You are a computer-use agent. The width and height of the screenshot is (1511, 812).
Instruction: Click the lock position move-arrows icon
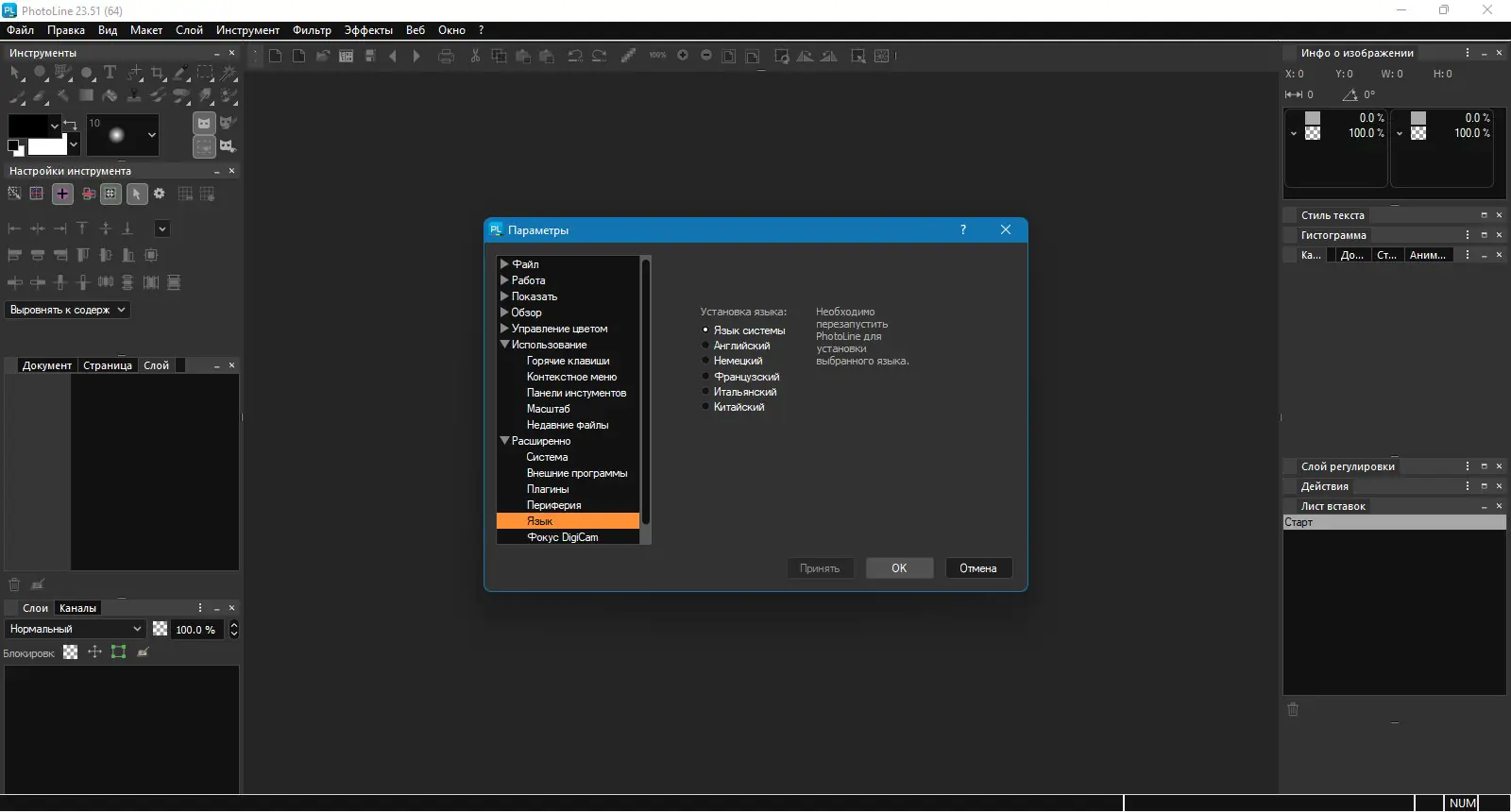coord(94,651)
